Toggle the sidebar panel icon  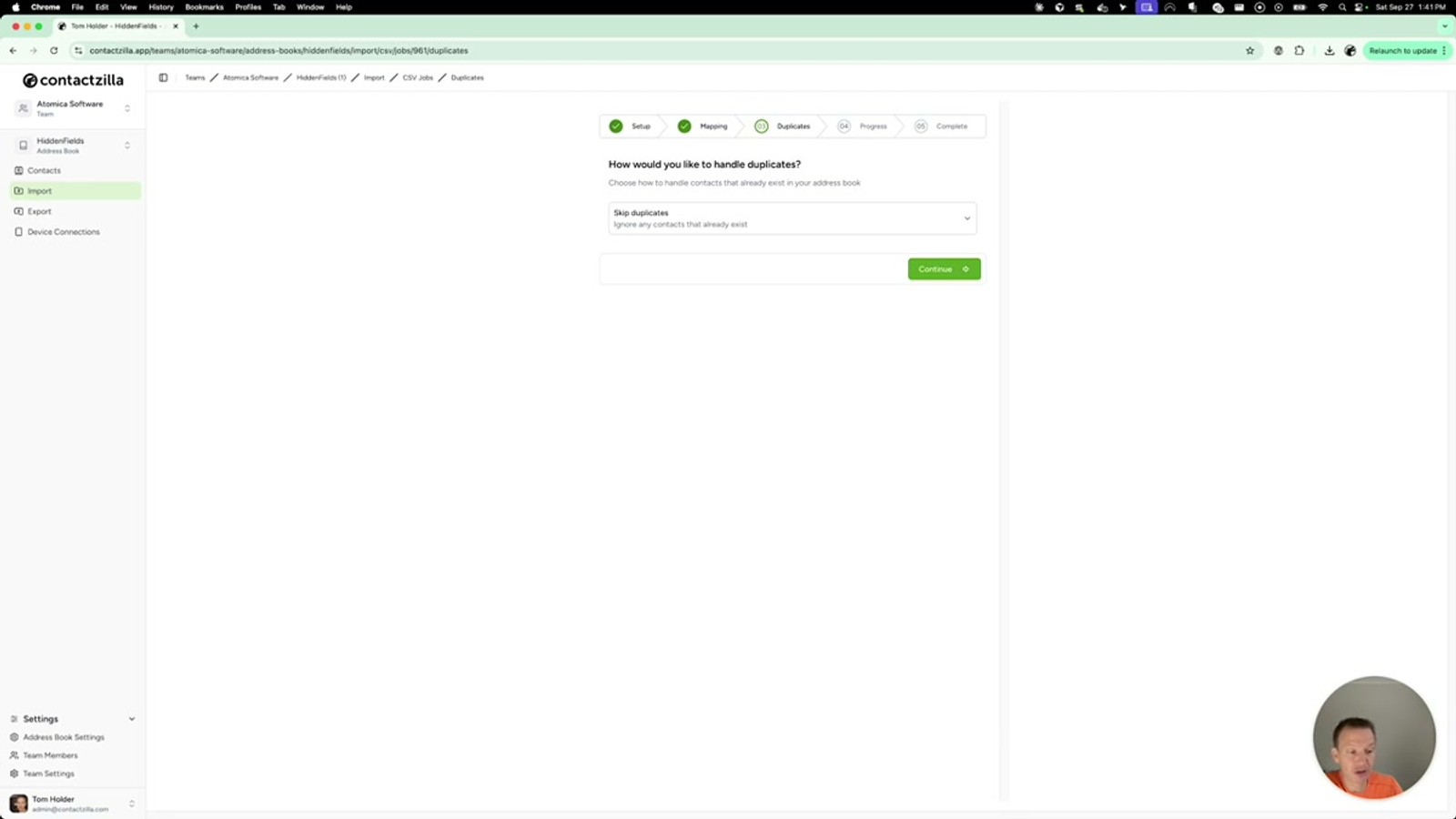pyautogui.click(x=163, y=77)
